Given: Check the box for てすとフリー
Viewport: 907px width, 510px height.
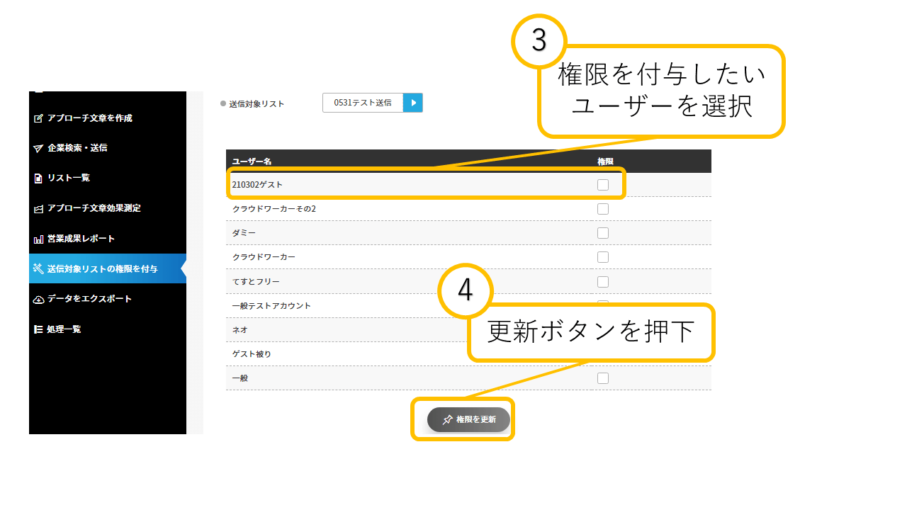Looking at the screenshot, I should point(603,282).
